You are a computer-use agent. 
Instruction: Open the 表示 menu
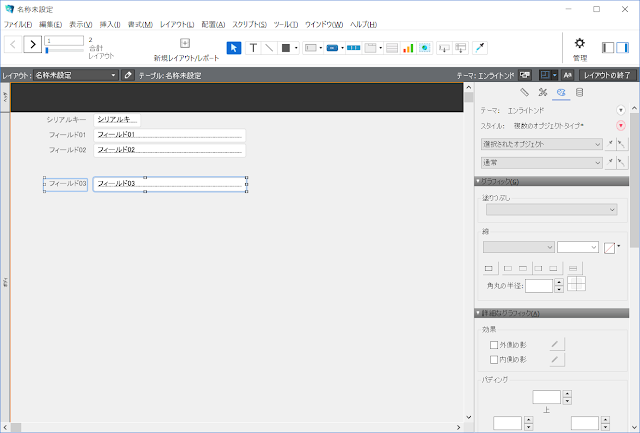(x=80, y=24)
